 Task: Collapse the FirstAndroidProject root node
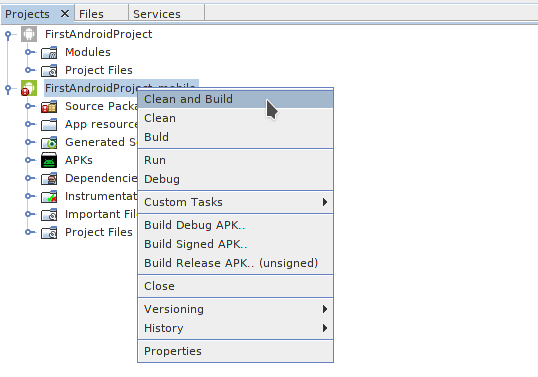[x=8, y=34]
